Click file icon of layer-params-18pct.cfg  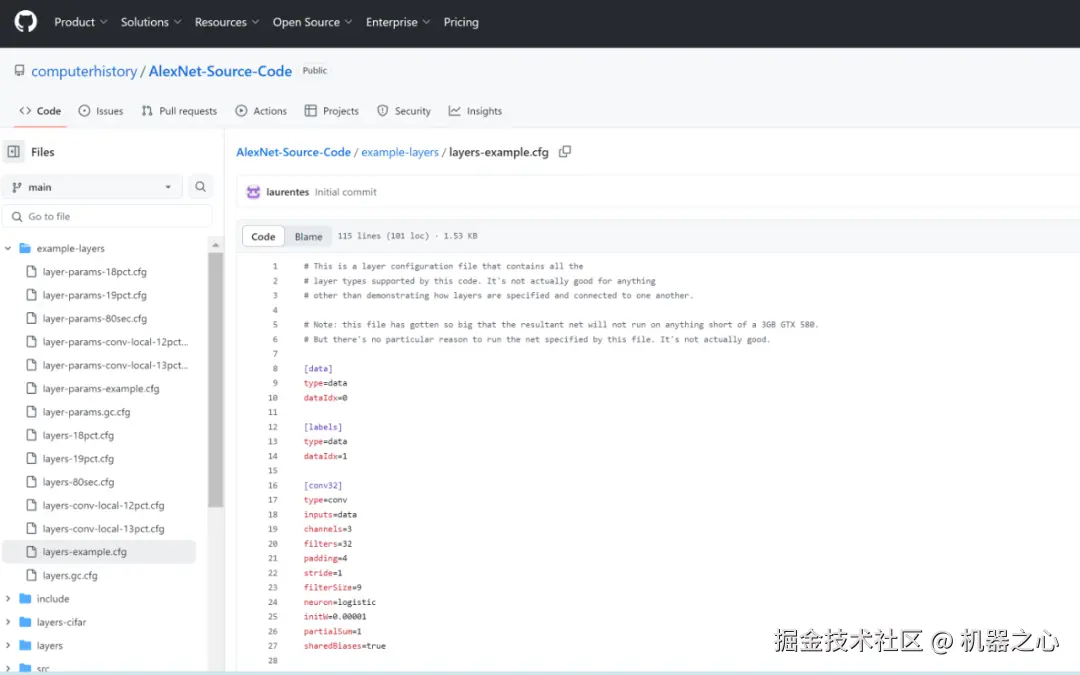31,271
